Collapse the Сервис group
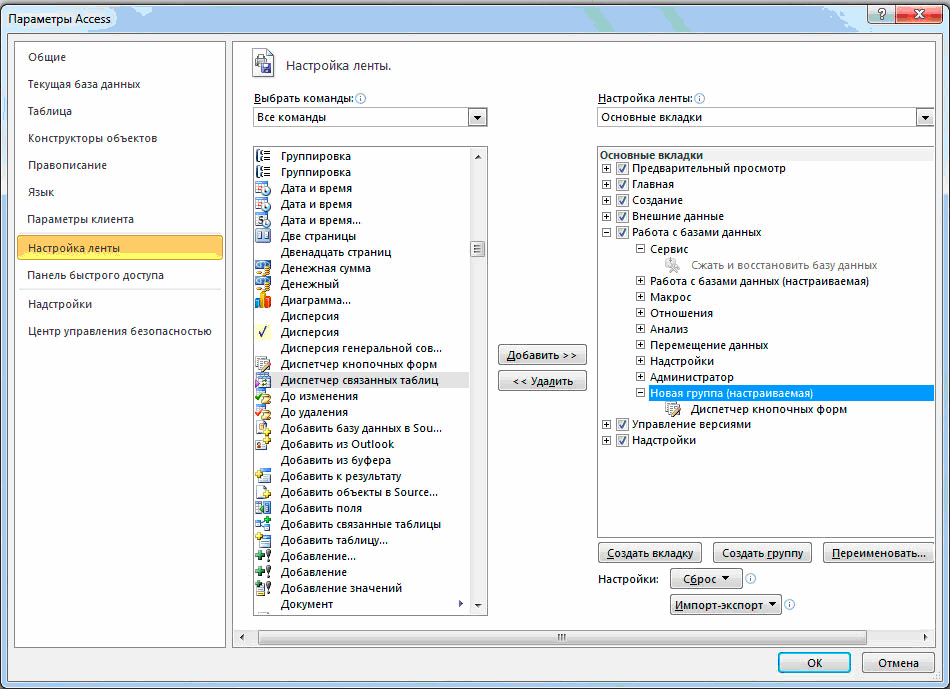This screenshot has height=689, width=950. pyautogui.click(x=640, y=248)
